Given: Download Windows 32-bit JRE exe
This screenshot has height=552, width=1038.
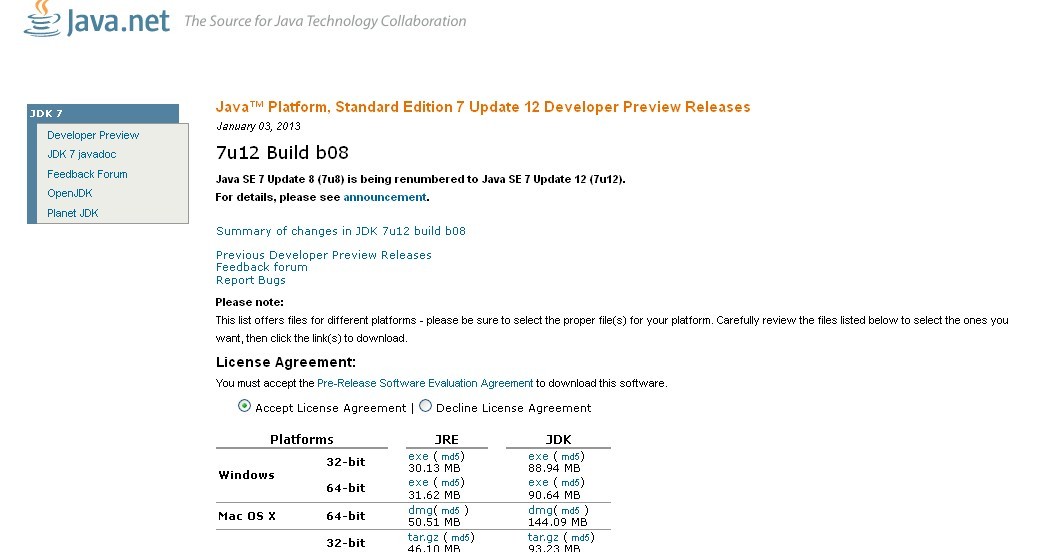Looking at the screenshot, I should coord(418,456).
